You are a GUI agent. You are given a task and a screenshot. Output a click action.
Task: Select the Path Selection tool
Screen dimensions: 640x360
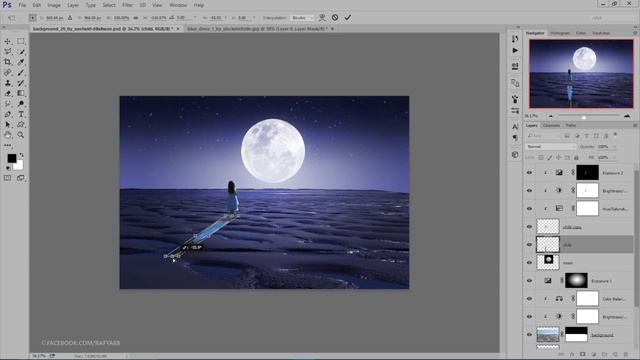pyautogui.click(x=8, y=124)
